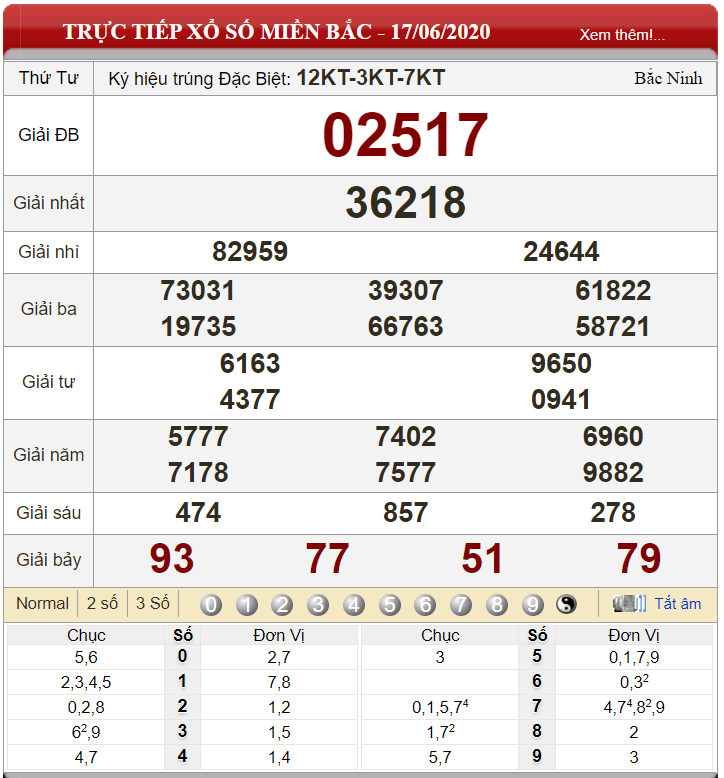Screen dimensions: 724x778
Task: Click fifth prize number 5777
Action: coord(198,436)
